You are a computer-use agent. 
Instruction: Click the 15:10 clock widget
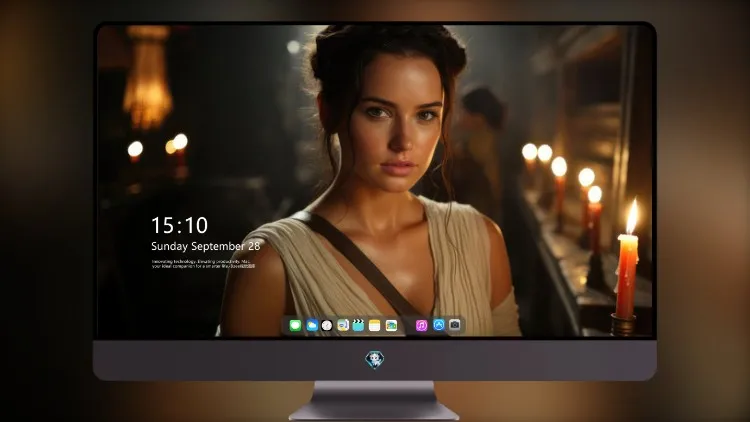[x=179, y=225]
